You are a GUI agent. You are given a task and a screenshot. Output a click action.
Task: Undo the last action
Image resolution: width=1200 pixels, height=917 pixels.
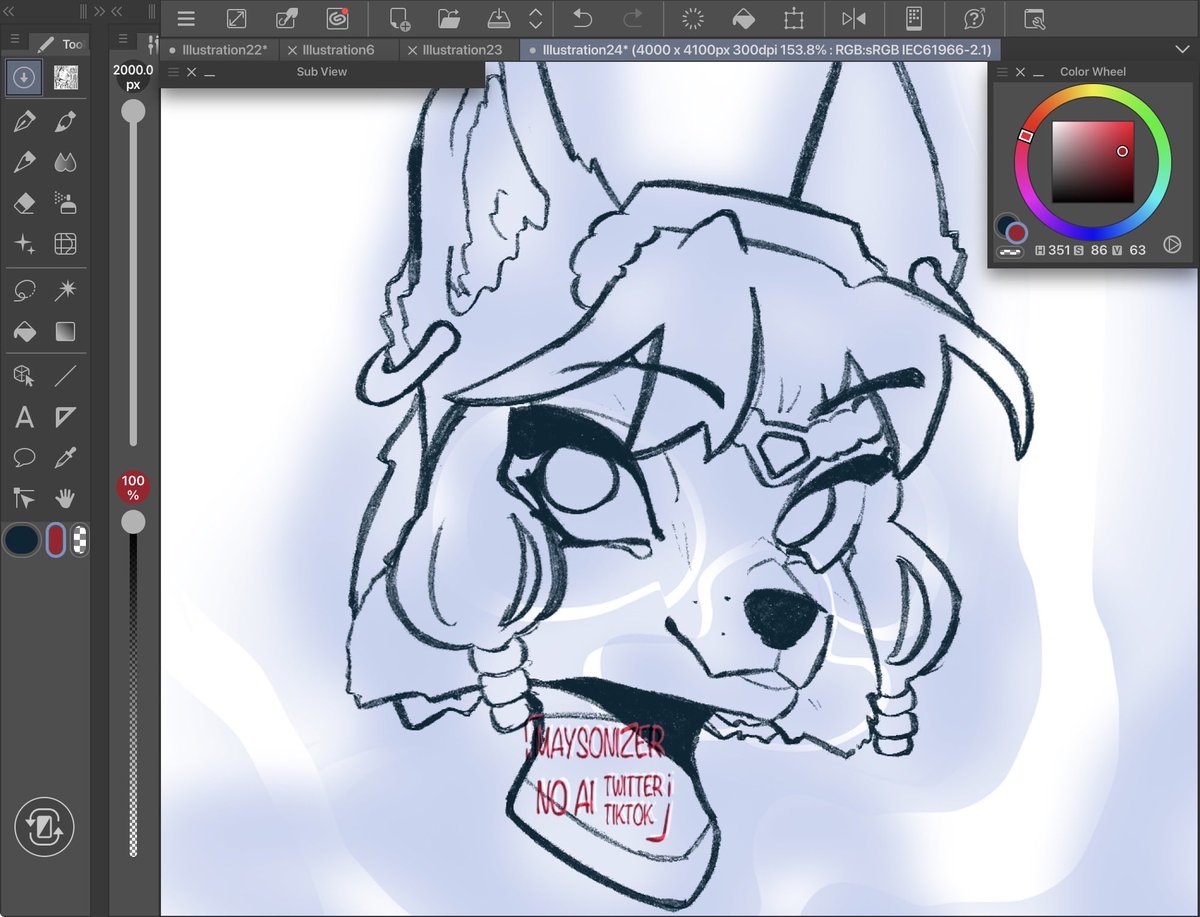tap(582, 18)
